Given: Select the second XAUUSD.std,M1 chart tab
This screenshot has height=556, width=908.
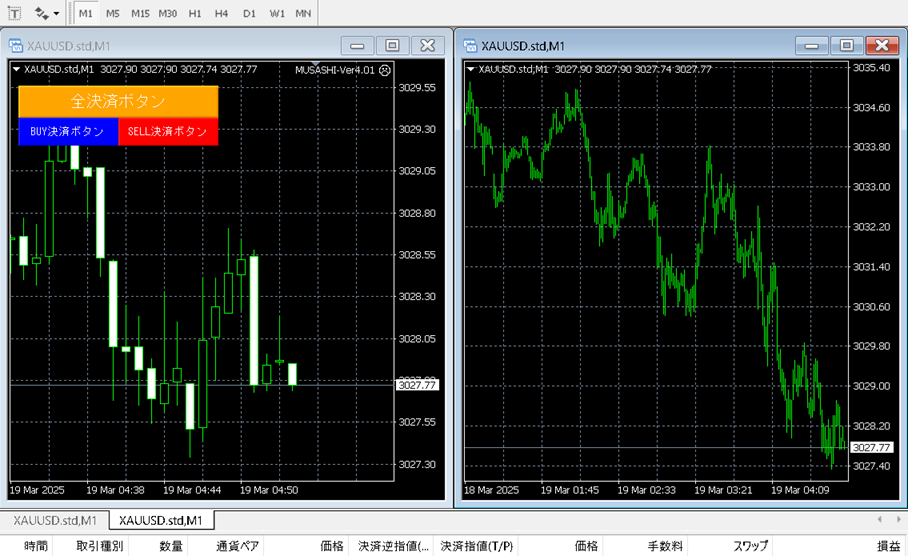Looking at the screenshot, I should [160, 521].
